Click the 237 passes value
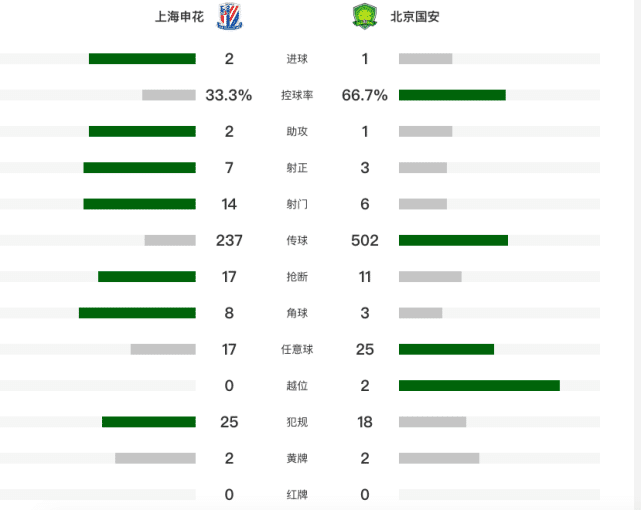This screenshot has width=641, height=510. coord(230,240)
